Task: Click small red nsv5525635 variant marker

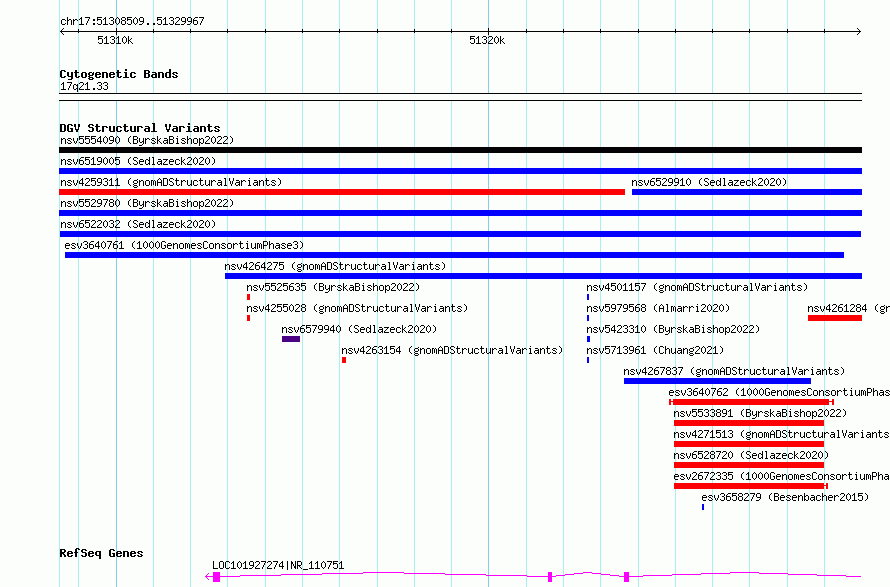Action: point(249,297)
